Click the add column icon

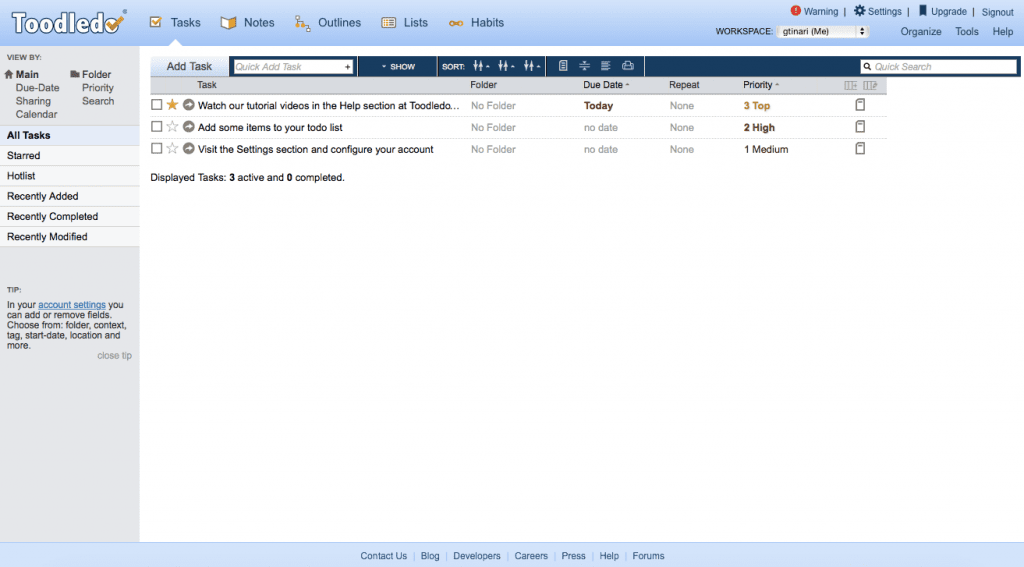(x=850, y=85)
